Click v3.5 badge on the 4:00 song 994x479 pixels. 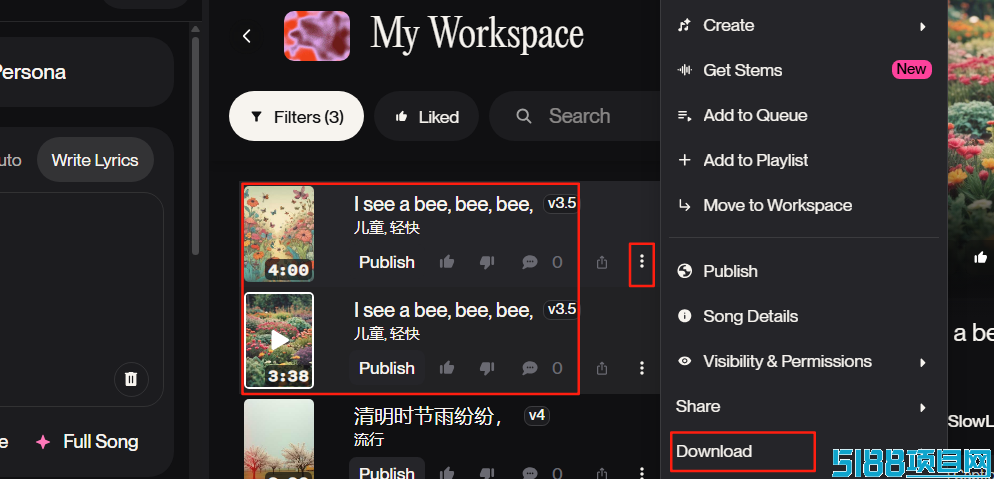pyautogui.click(x=561, y=204)
